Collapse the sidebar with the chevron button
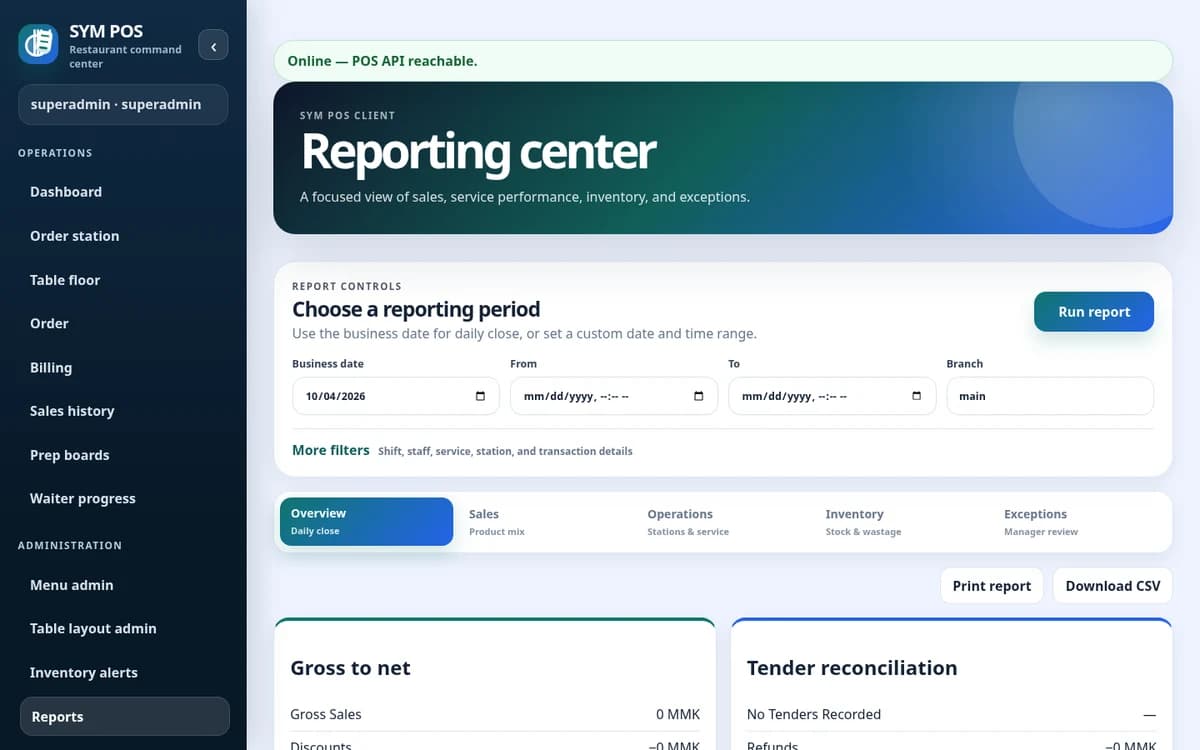The image size is (1200, 750). 213,46
